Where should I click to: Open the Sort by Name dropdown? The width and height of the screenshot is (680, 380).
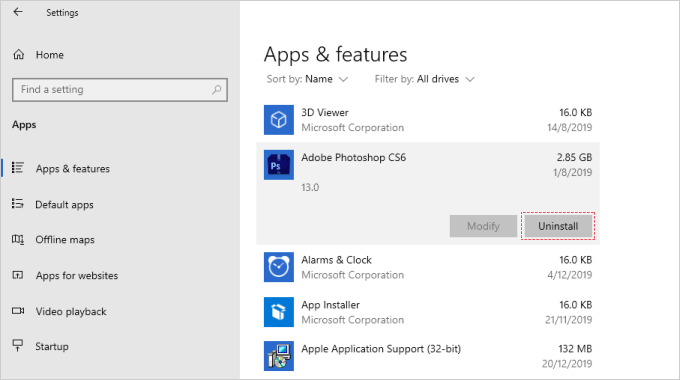pyautogui.click(x=307, y=79)
